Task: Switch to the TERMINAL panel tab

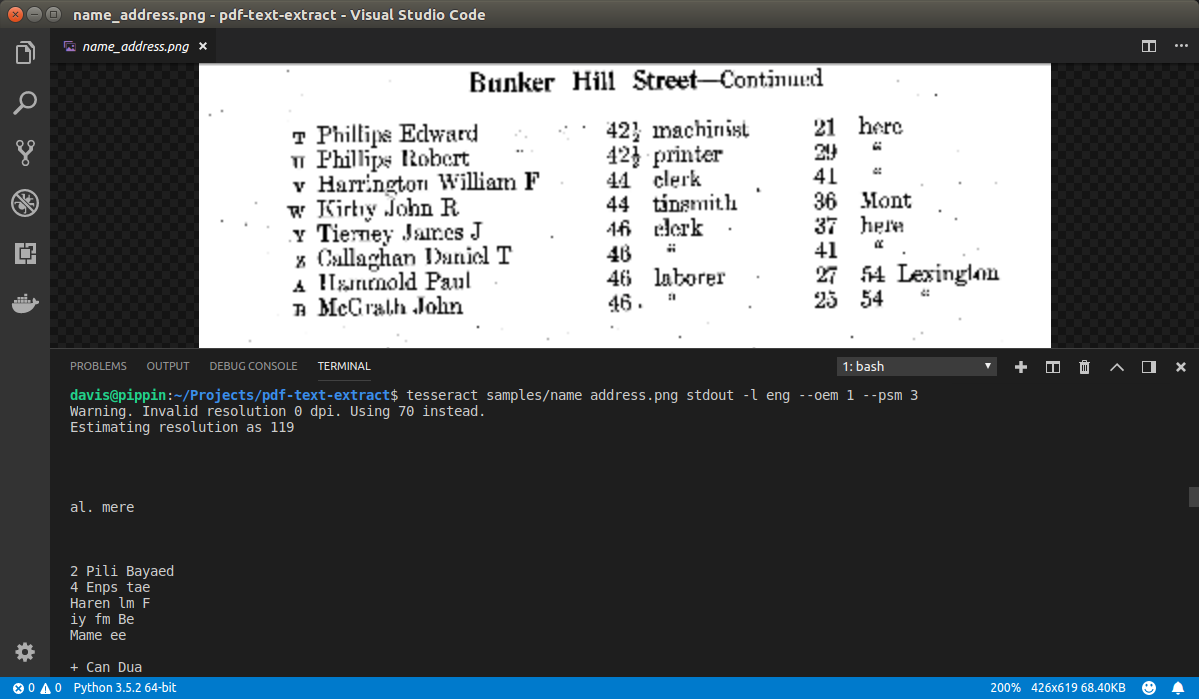Action: point(344,366)
